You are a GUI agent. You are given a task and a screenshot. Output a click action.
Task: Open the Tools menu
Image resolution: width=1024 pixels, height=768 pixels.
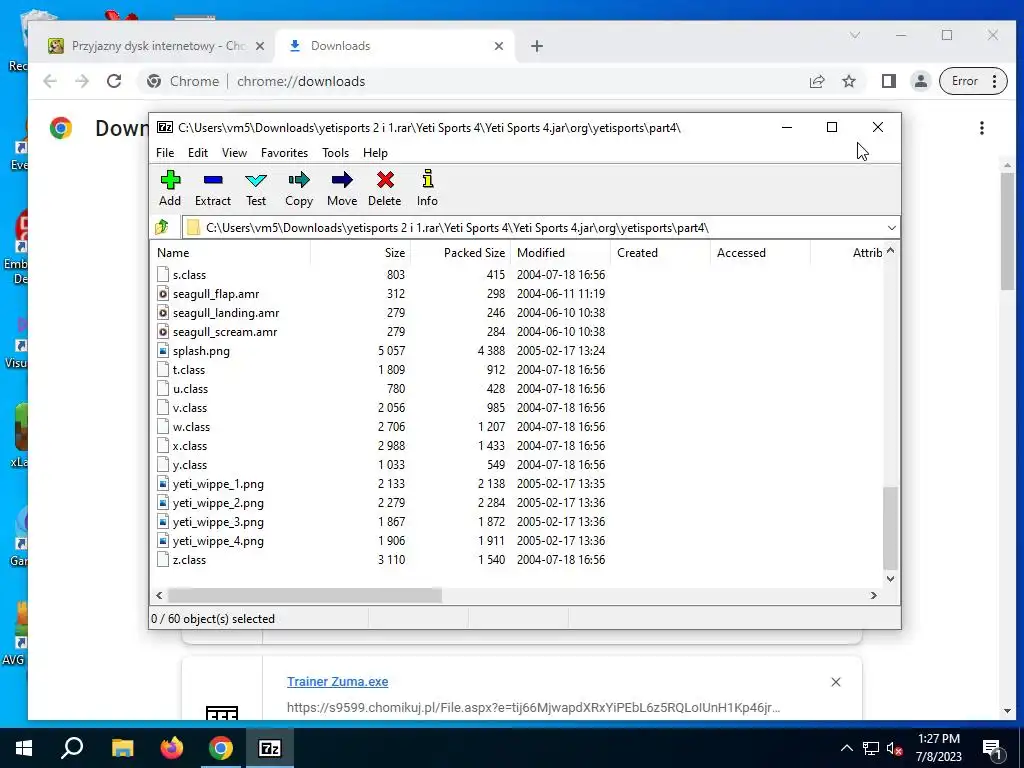[x=335, y=153]
